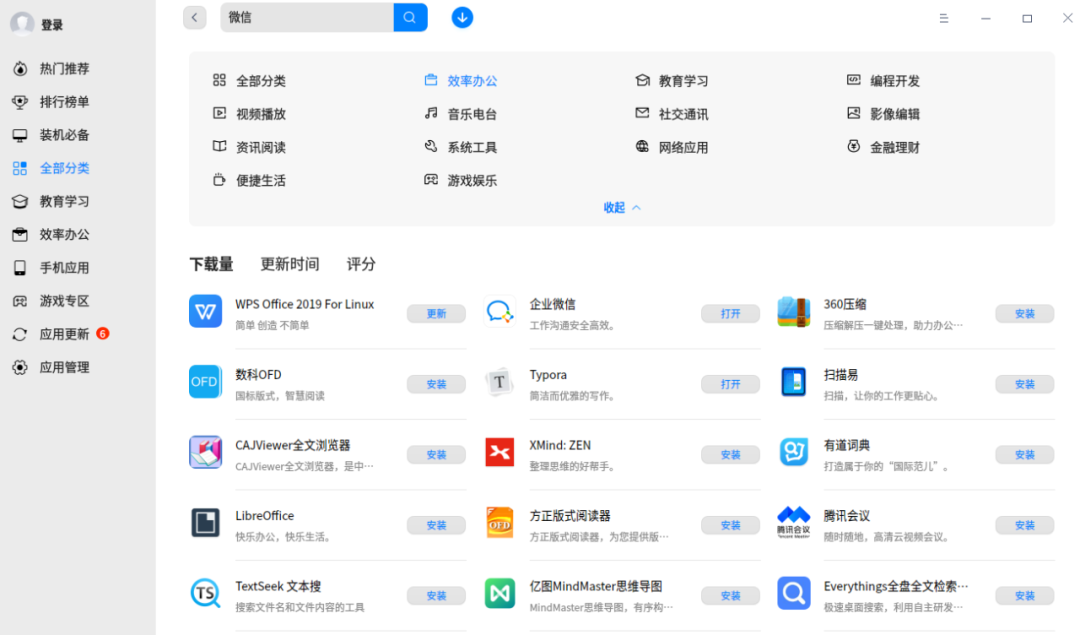
Task: Click the TextSeek 文本搜 app icon
Action: 205,594
